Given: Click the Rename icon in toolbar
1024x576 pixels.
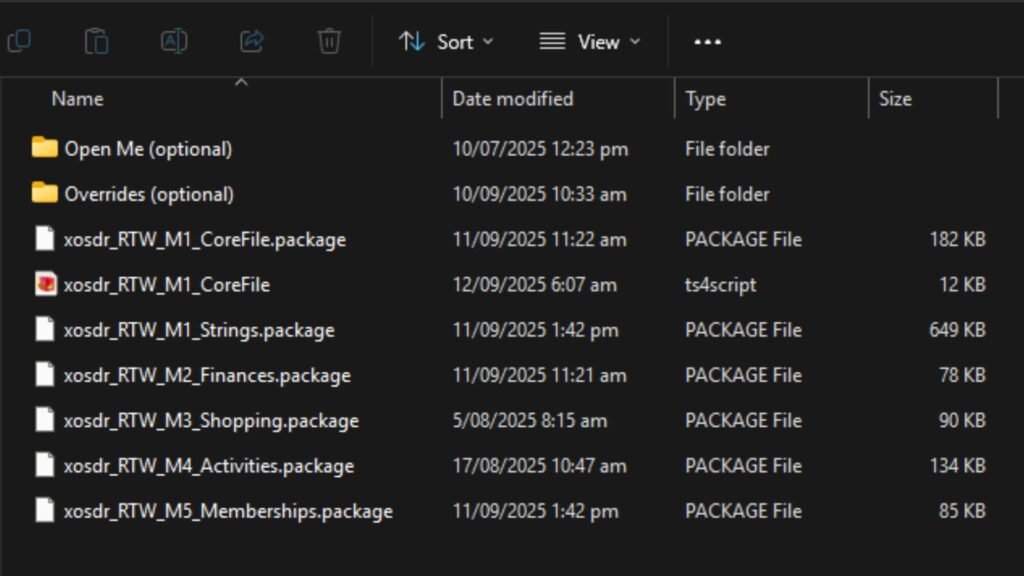Looking at the screenshot, I should 174,41.
